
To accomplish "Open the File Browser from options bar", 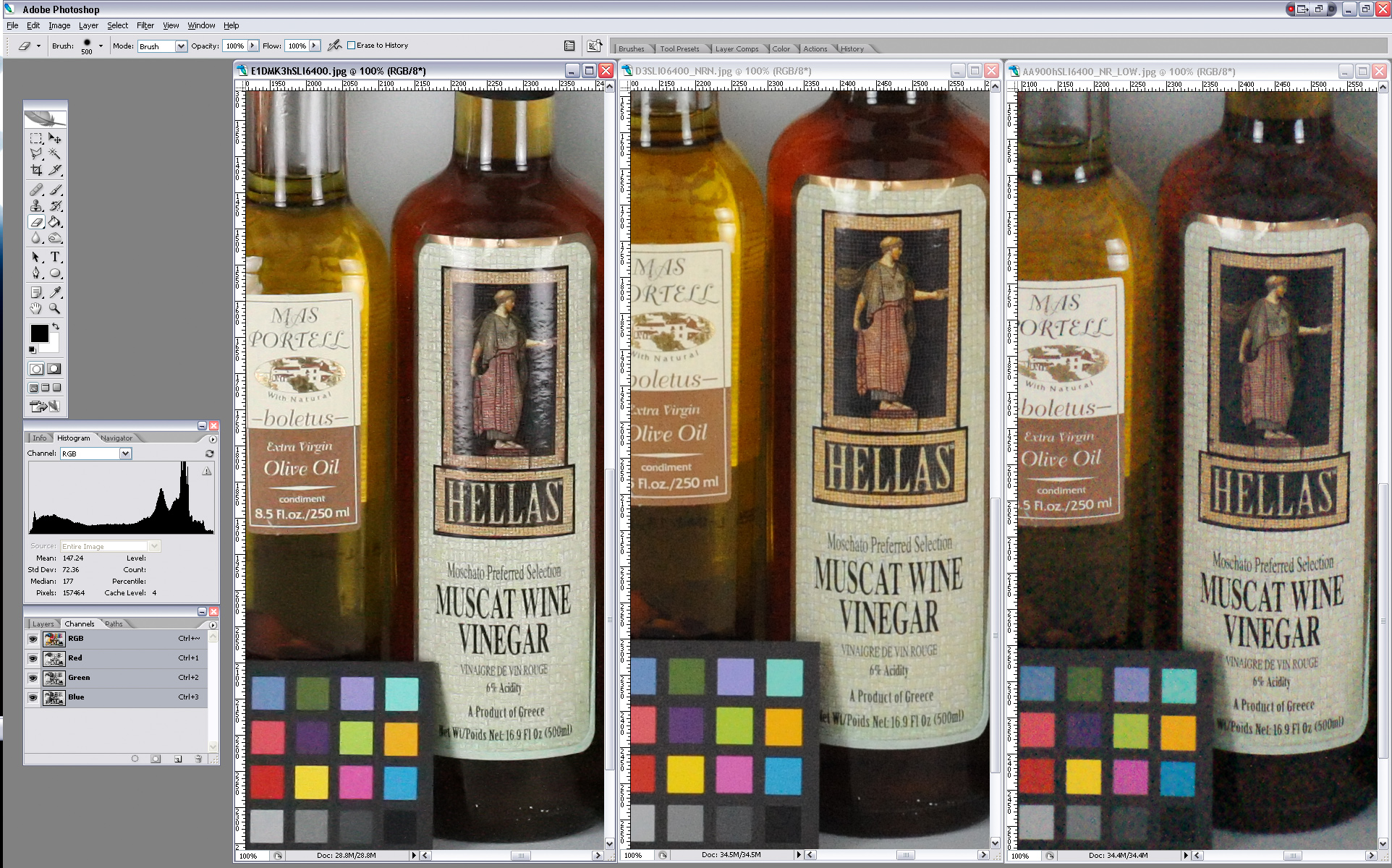I will [594, 46].
